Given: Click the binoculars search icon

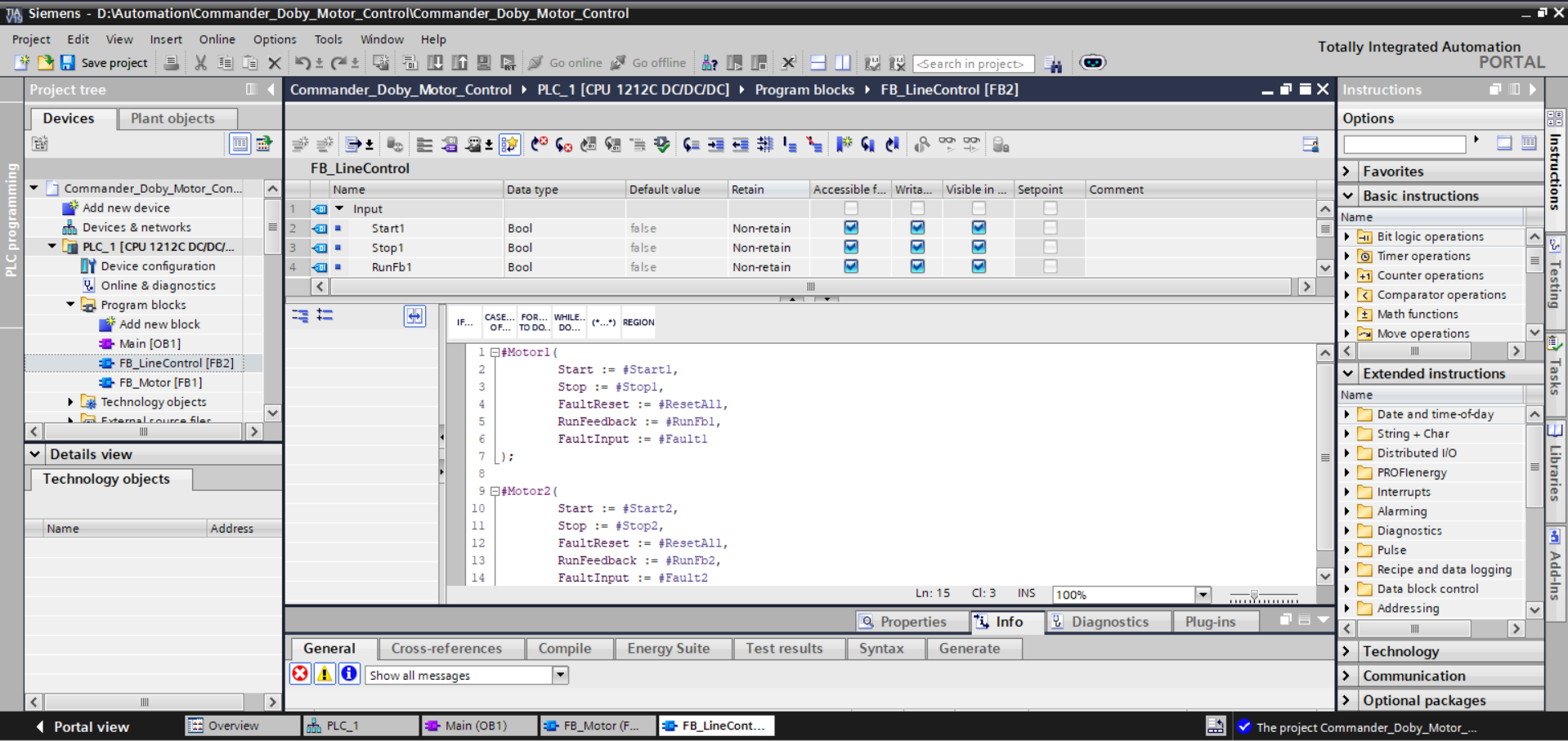Looking at the screenshot, I should [x=1053, y=64].
